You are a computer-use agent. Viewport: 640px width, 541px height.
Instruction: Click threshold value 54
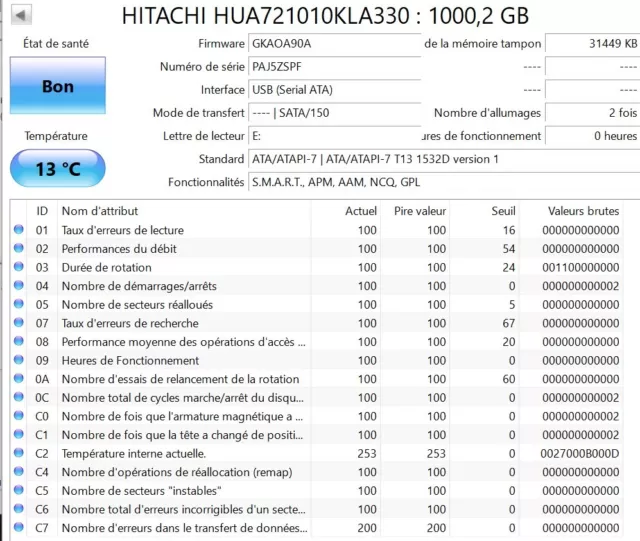509,248
